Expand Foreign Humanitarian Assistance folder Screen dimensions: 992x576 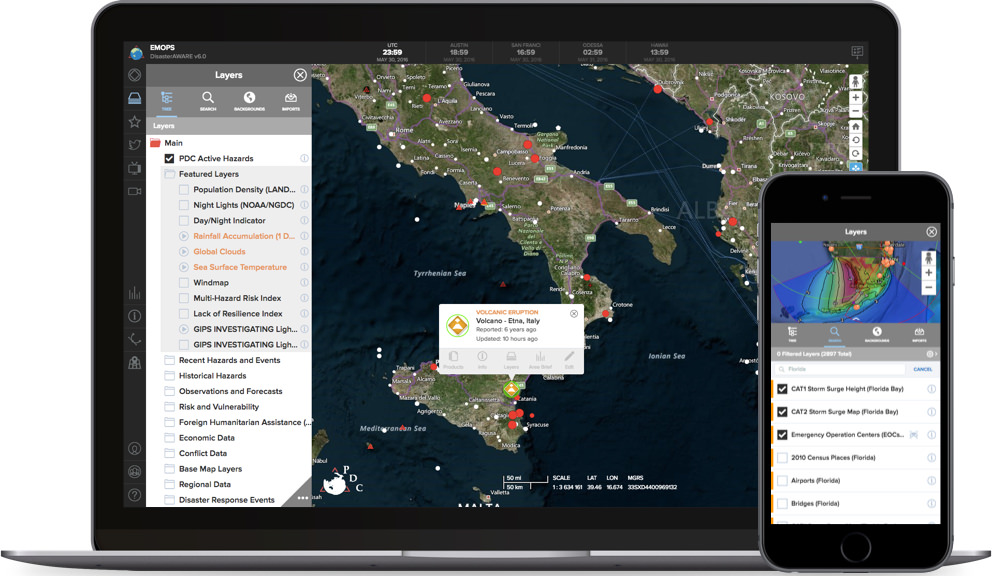[169, 422]
